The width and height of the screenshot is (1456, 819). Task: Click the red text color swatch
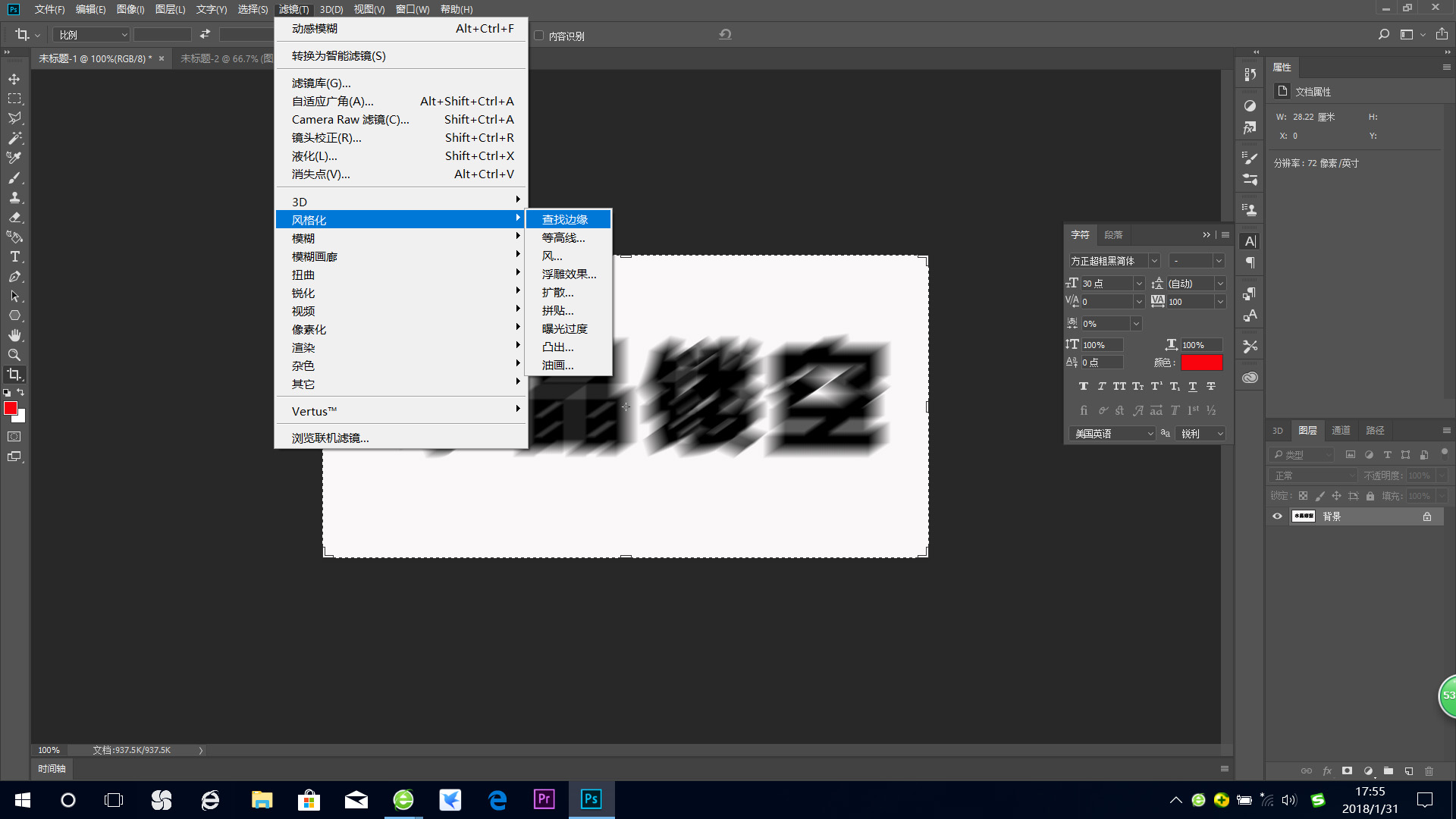(x=1200, y=362)
